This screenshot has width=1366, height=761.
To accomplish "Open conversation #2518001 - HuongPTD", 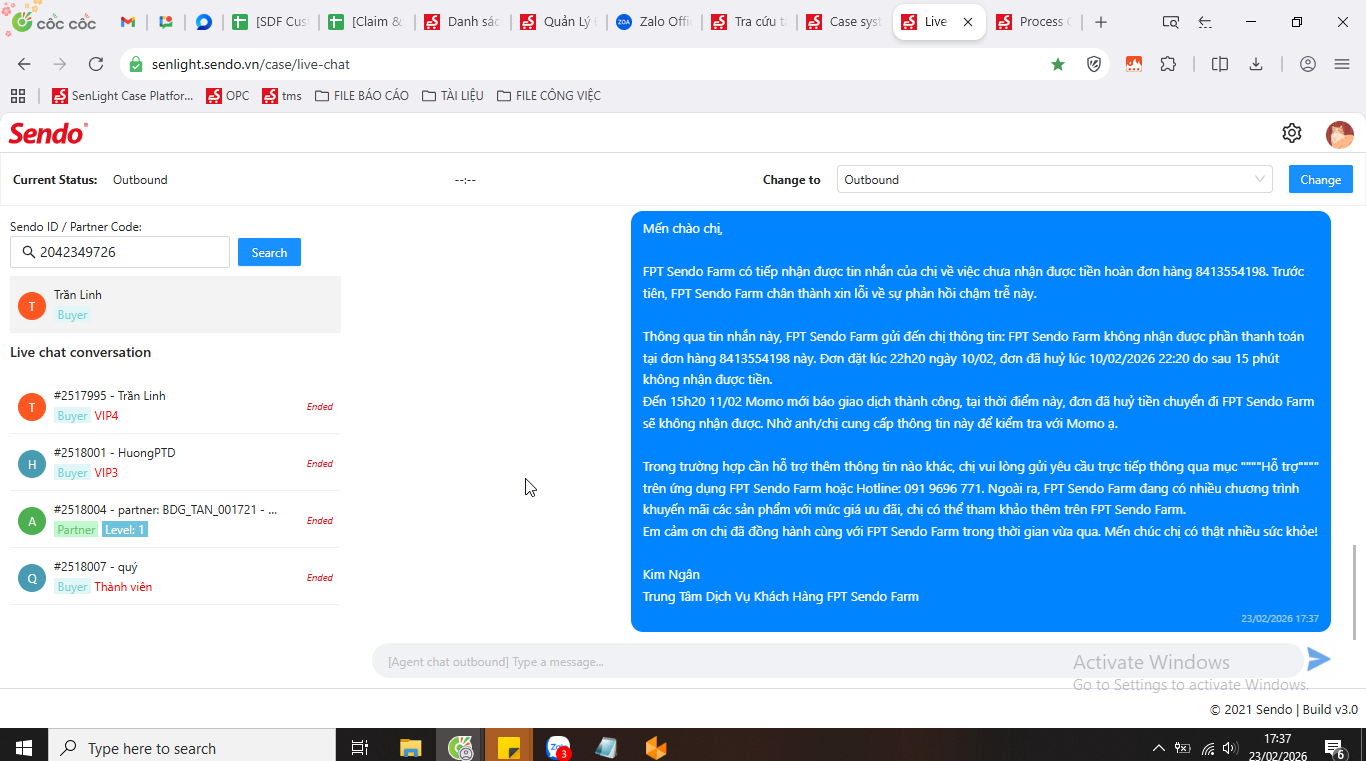I will pos(175,463).
